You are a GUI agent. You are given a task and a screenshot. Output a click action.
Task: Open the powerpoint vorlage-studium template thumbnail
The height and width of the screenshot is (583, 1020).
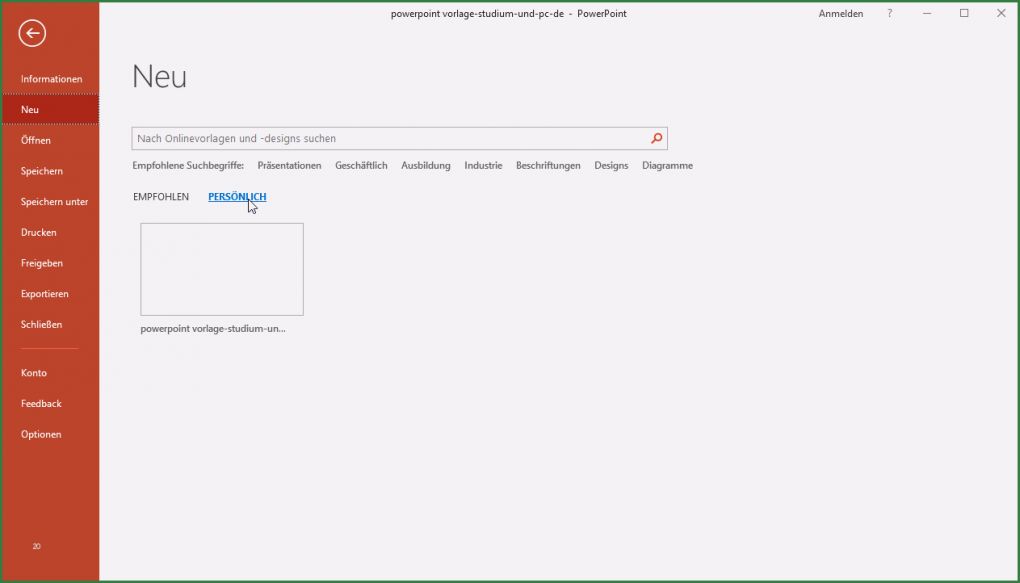(x=221, y=268)
